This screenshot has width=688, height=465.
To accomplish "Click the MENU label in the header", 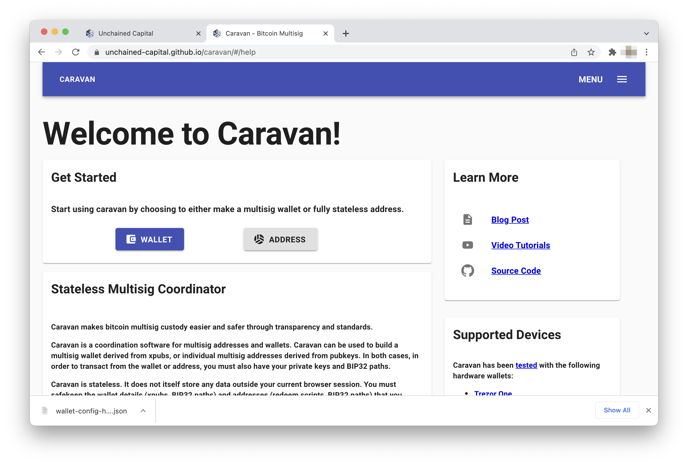I will click(x=590, y=79).
